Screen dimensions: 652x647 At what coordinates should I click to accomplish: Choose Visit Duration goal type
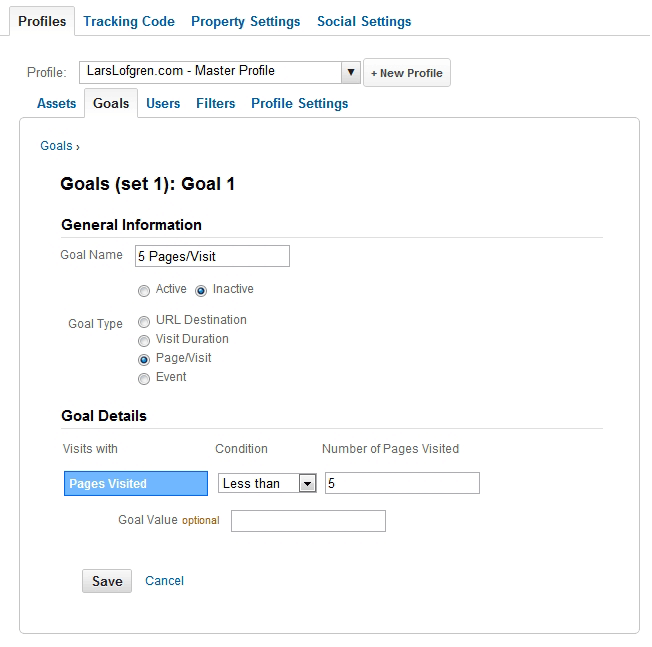(144, 341)
